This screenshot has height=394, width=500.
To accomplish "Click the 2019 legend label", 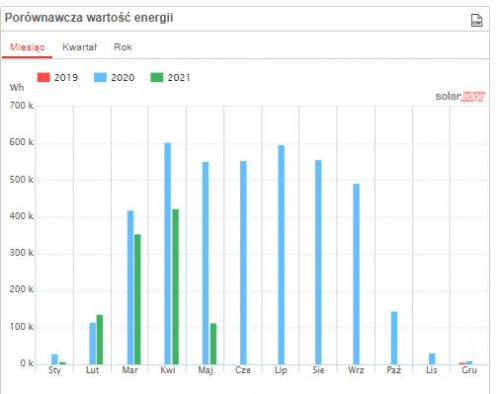I will click(x=66, y=78).
